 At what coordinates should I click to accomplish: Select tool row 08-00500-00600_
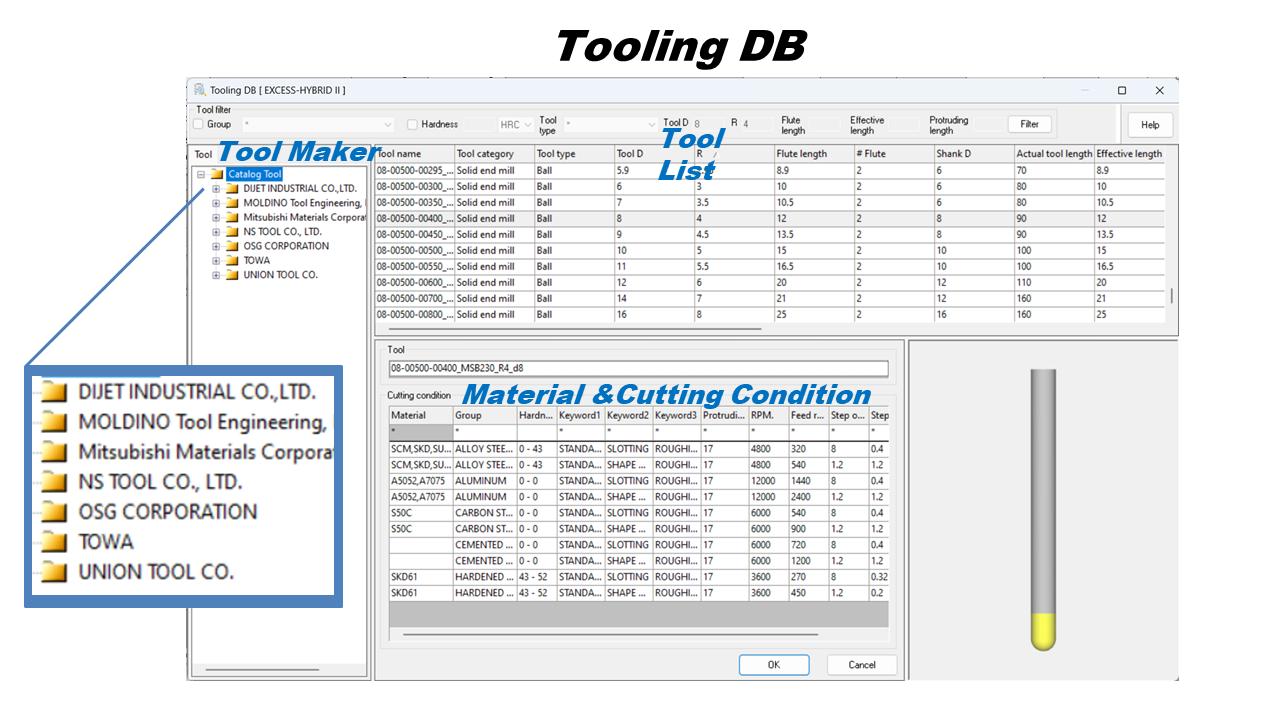(770, 283)
